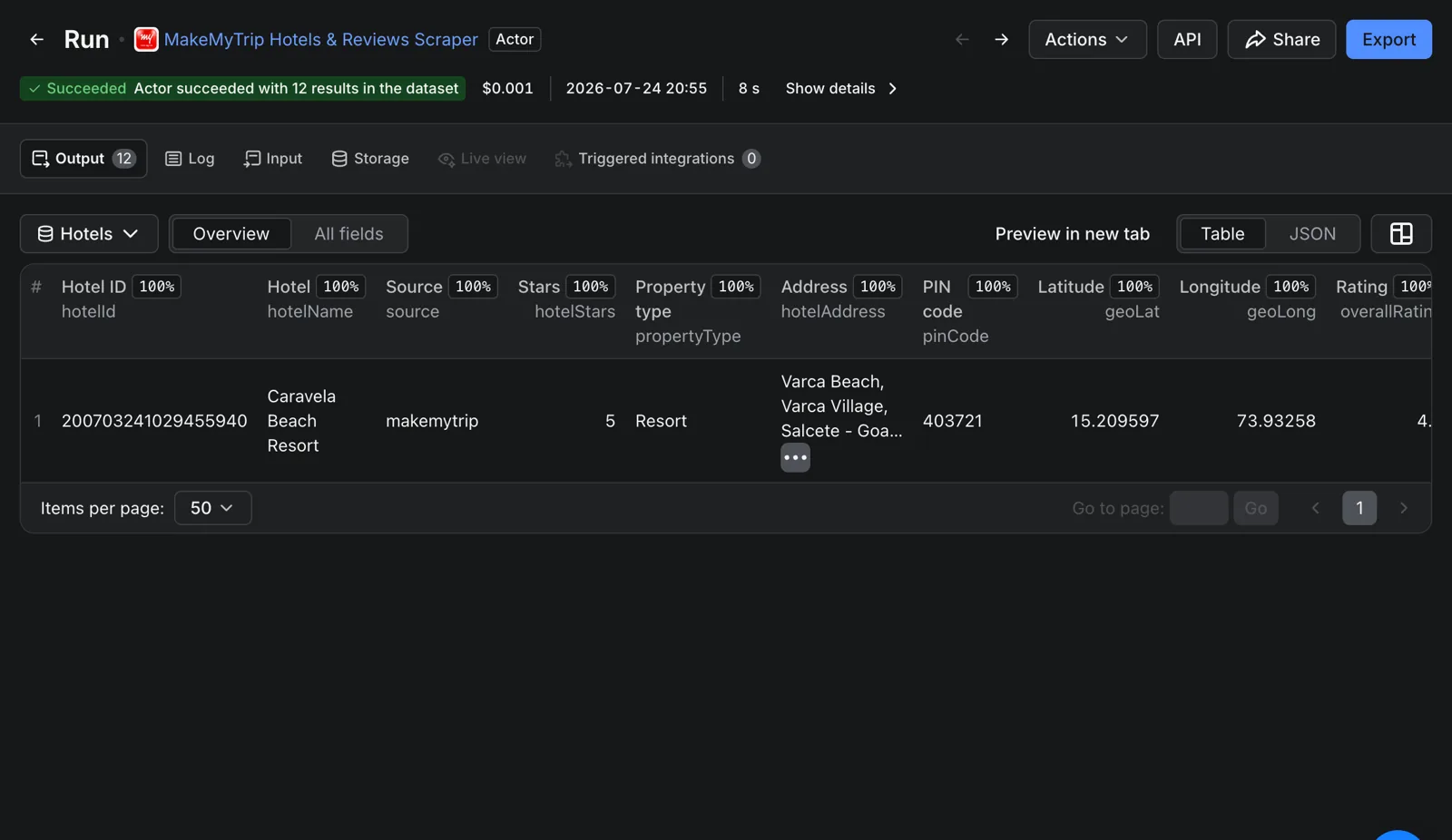Open Preview in new tab
Viewport: 1452px width, 840px height.
[x=1073, y=233]
